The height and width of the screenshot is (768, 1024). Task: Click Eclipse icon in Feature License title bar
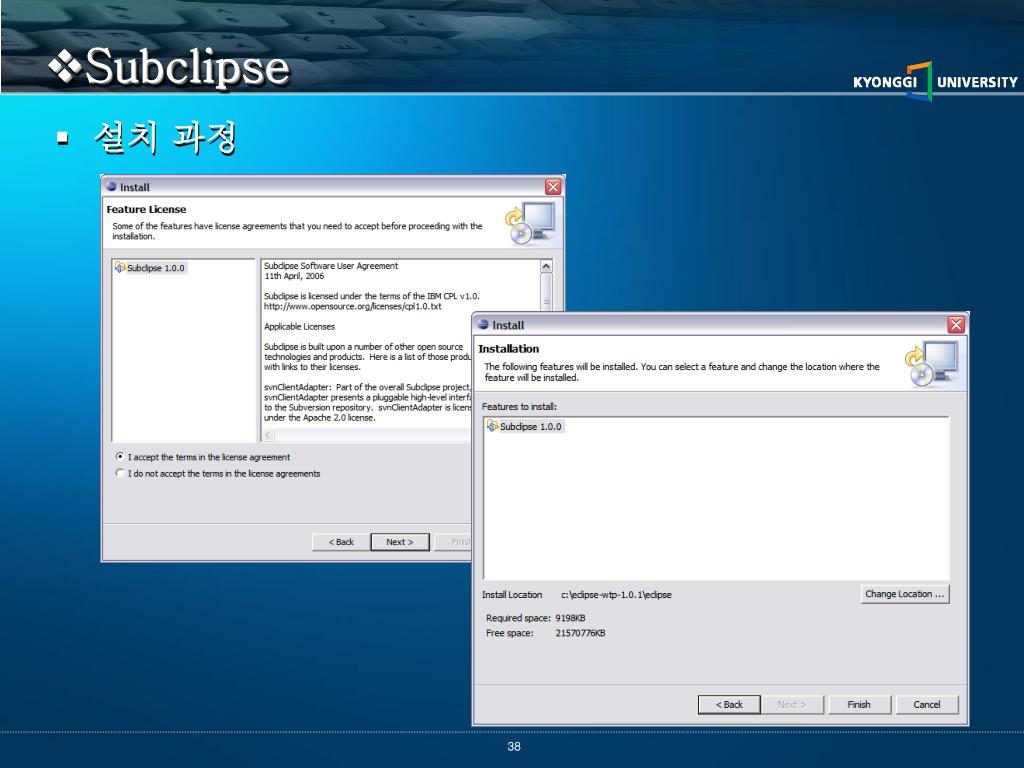pyautogui.click(x=112, y=186)
